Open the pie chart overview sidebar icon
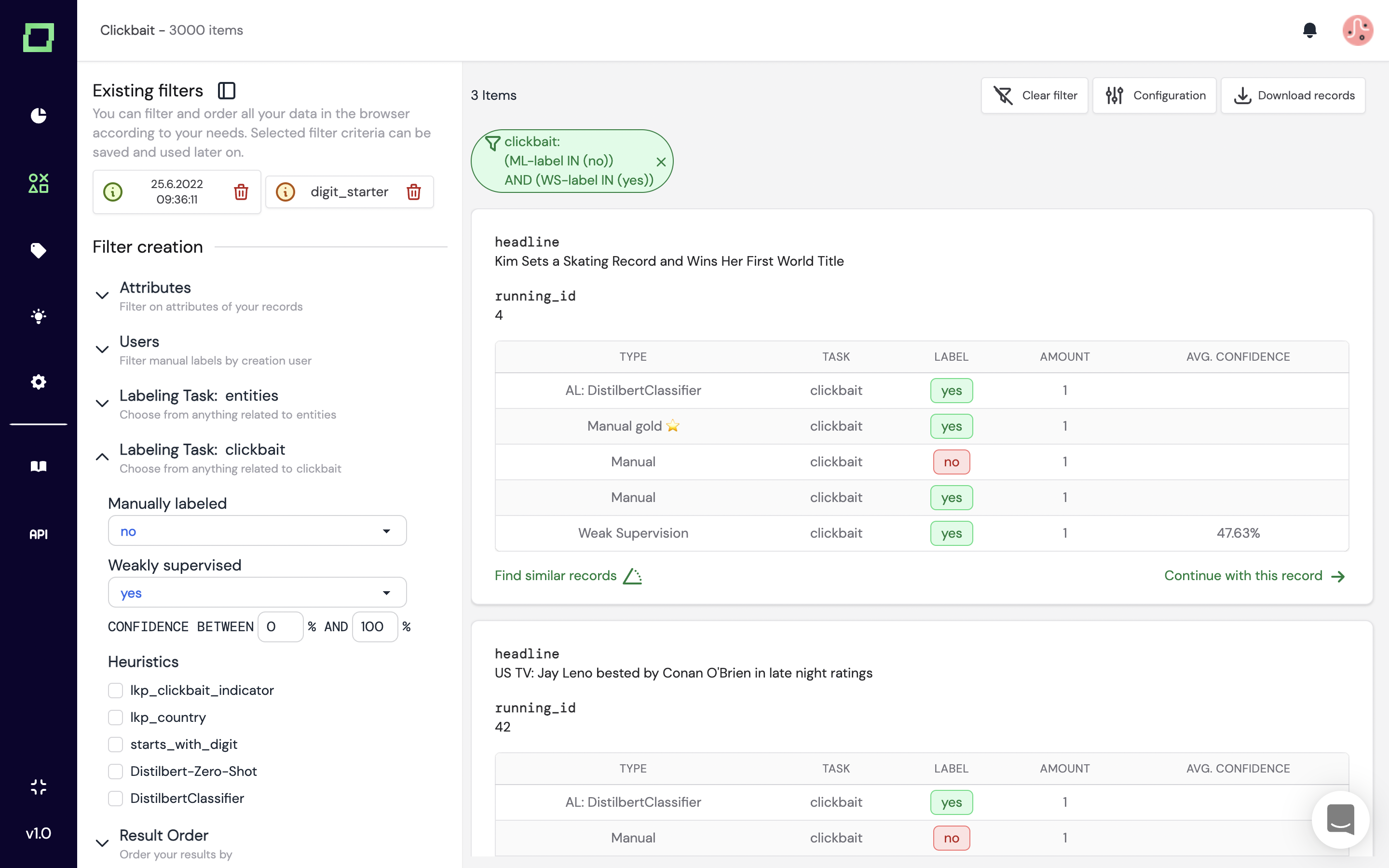1389x868 pixels. point(39,115)
